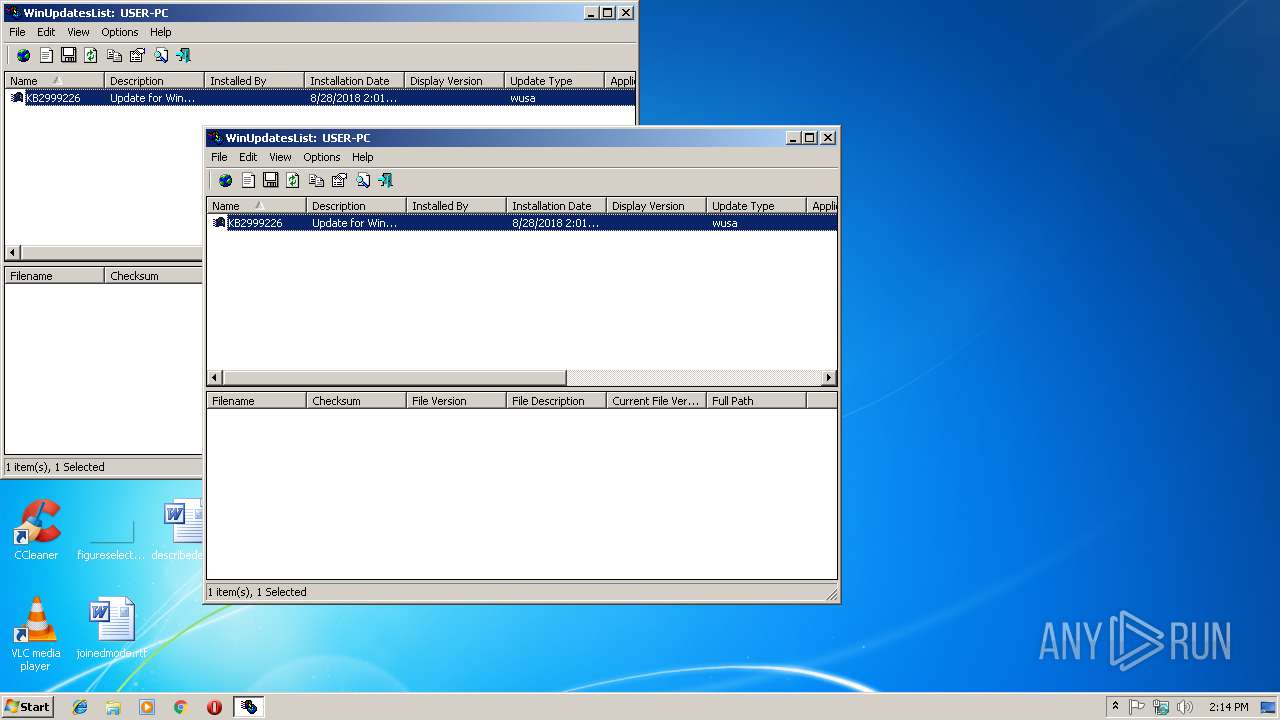Viewport: 1280px width, 720px height.
Task: Open Options menu in back WinUpdatesList window
Action: [x=120, y=32]
